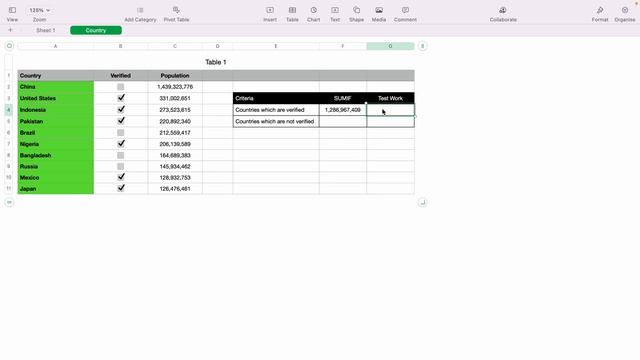Viewport: 640px width, 360px height.
Task: Click the Pivot Table icon
Action: 176,10
